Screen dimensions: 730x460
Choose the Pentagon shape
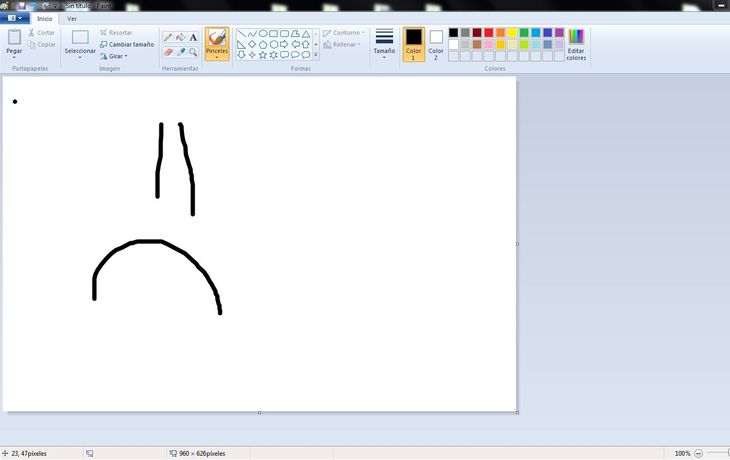click(263, 44)
